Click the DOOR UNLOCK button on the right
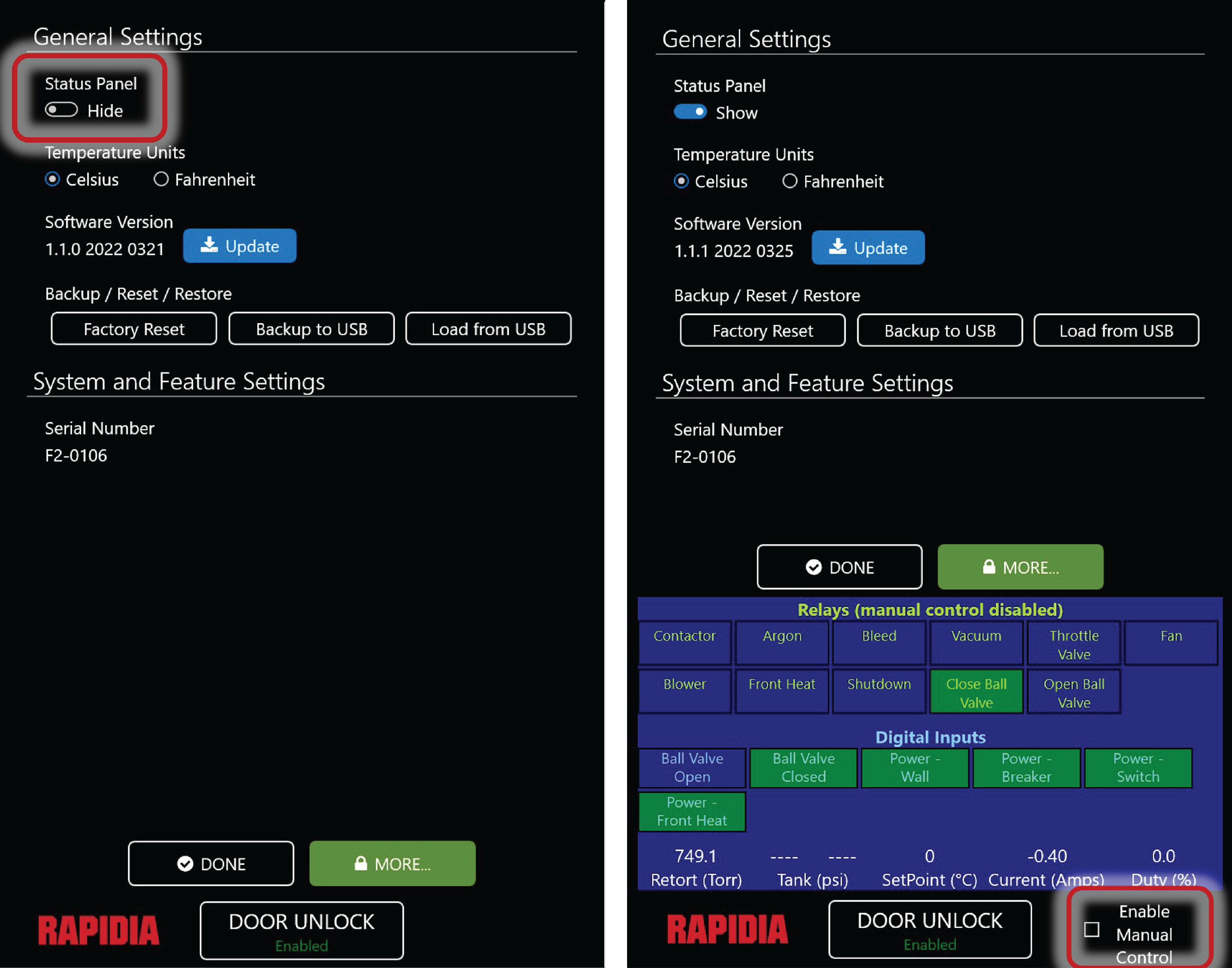This screenshot has width=1232, height=968. point(930,930)
